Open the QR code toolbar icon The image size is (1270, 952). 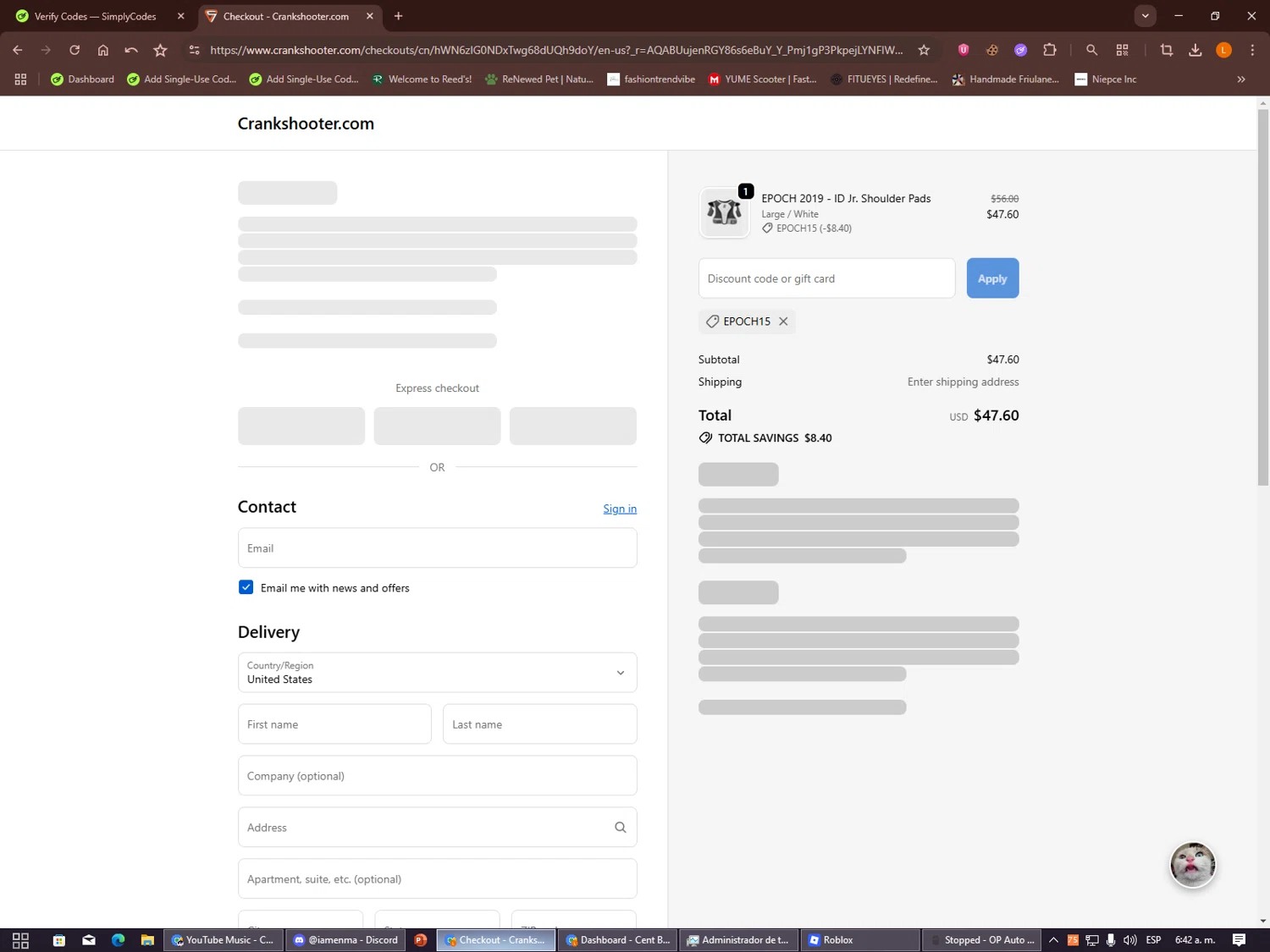click(x=1123, y=50)
